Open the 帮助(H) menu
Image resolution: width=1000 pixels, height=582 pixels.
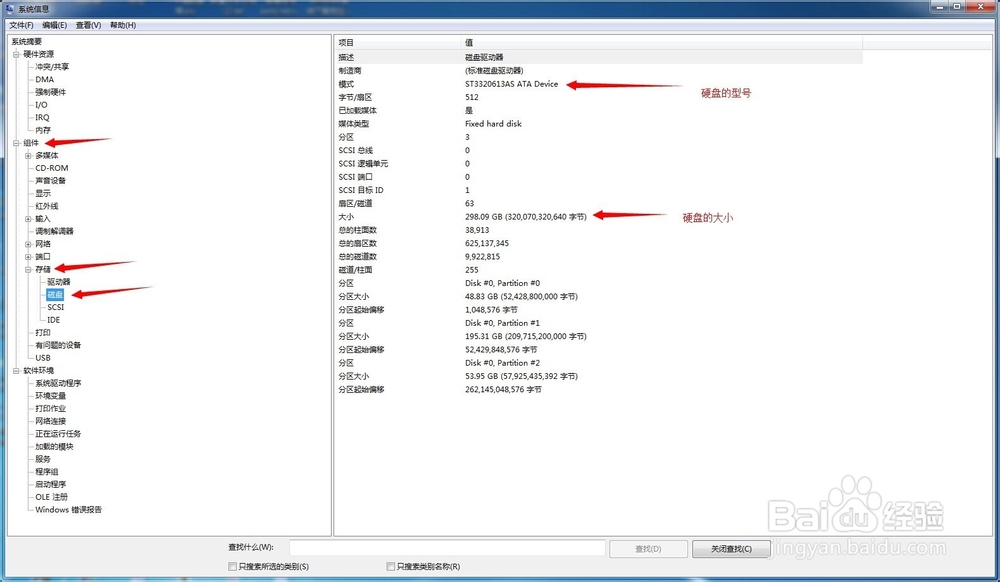[x=122, y=25]
